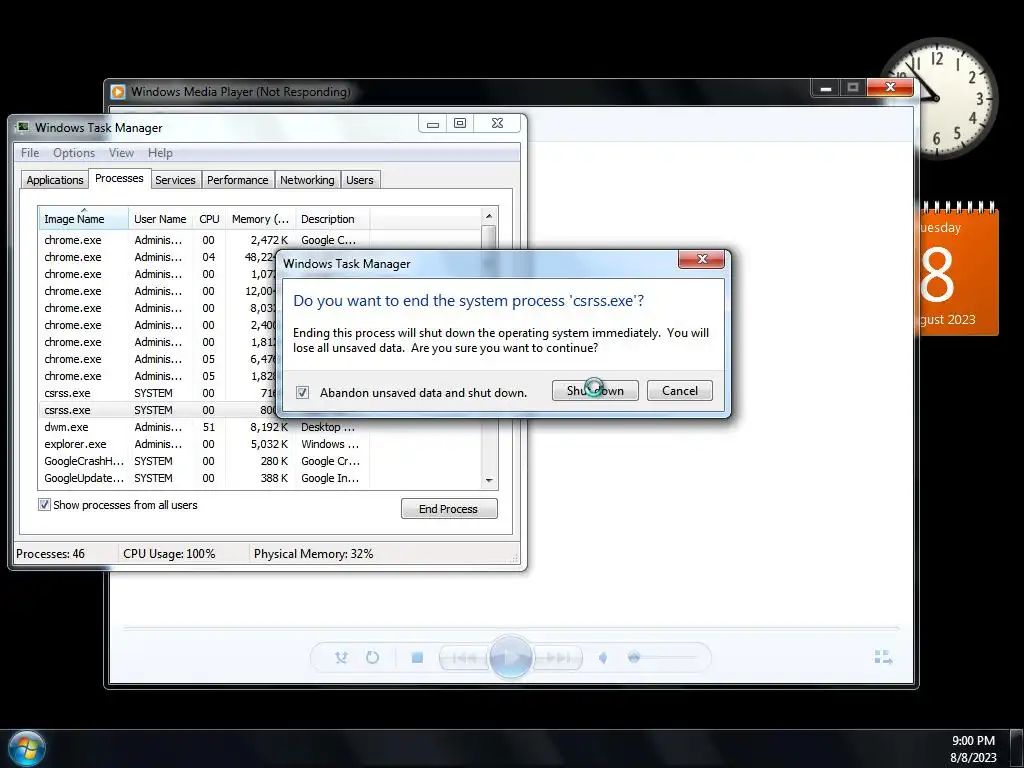Screen dimensions: 1024x768
Task: Select chrome.exe row with 04 CPU
Action: 159,257
